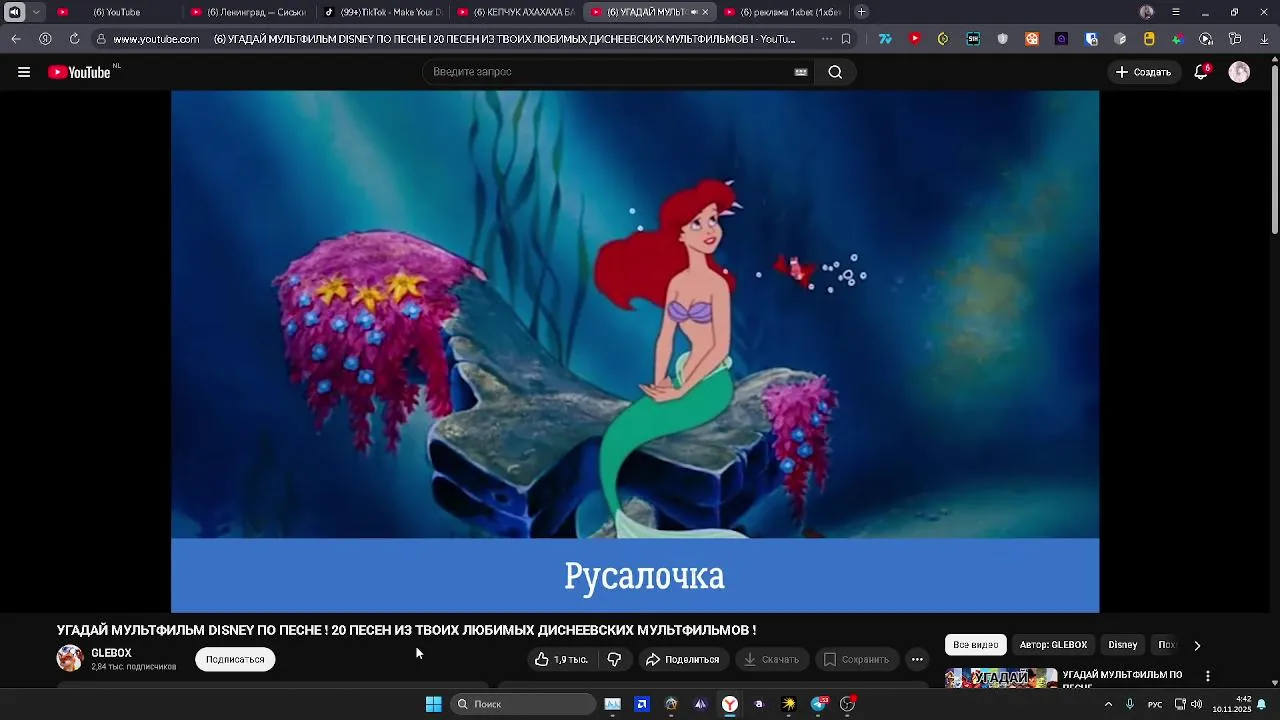This screenshot has height=720, width=1280.
Task: Open the Создать create menu
Action: pos(1144,72)
